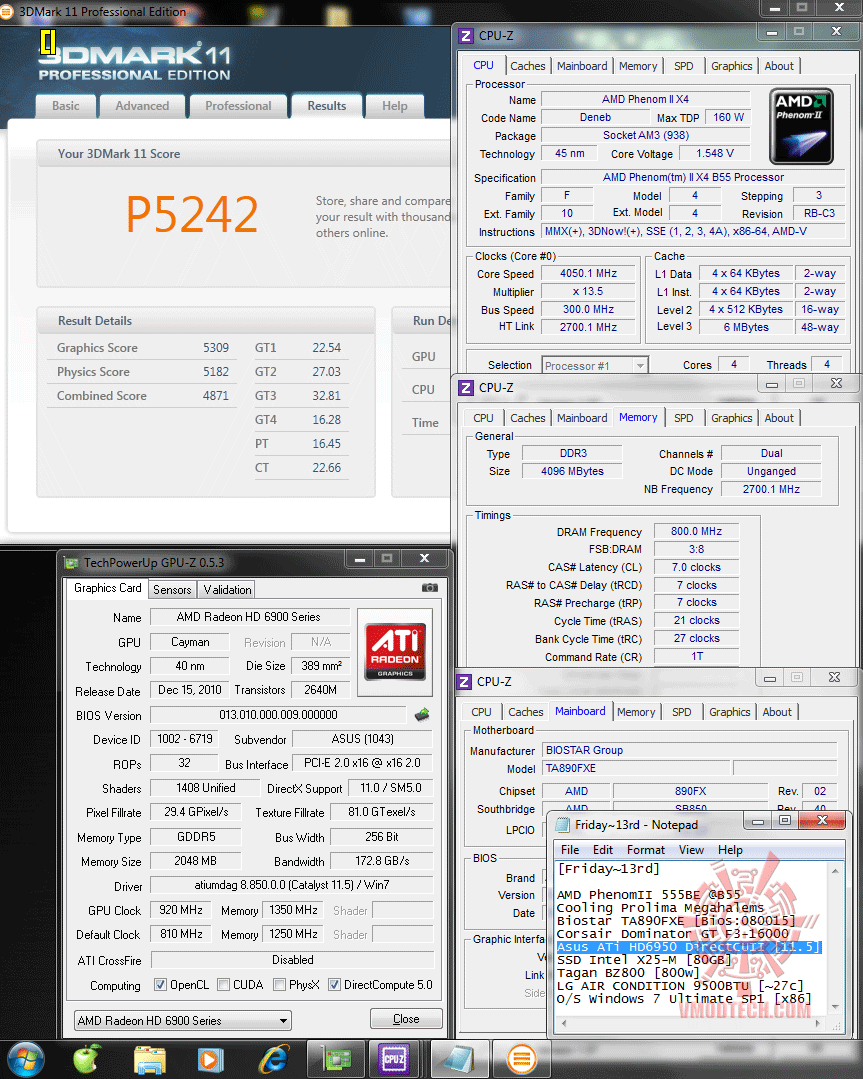Switch to Sensors tab in GPU-Z
Screen dimensions: 863x1079
click(172, 590)
